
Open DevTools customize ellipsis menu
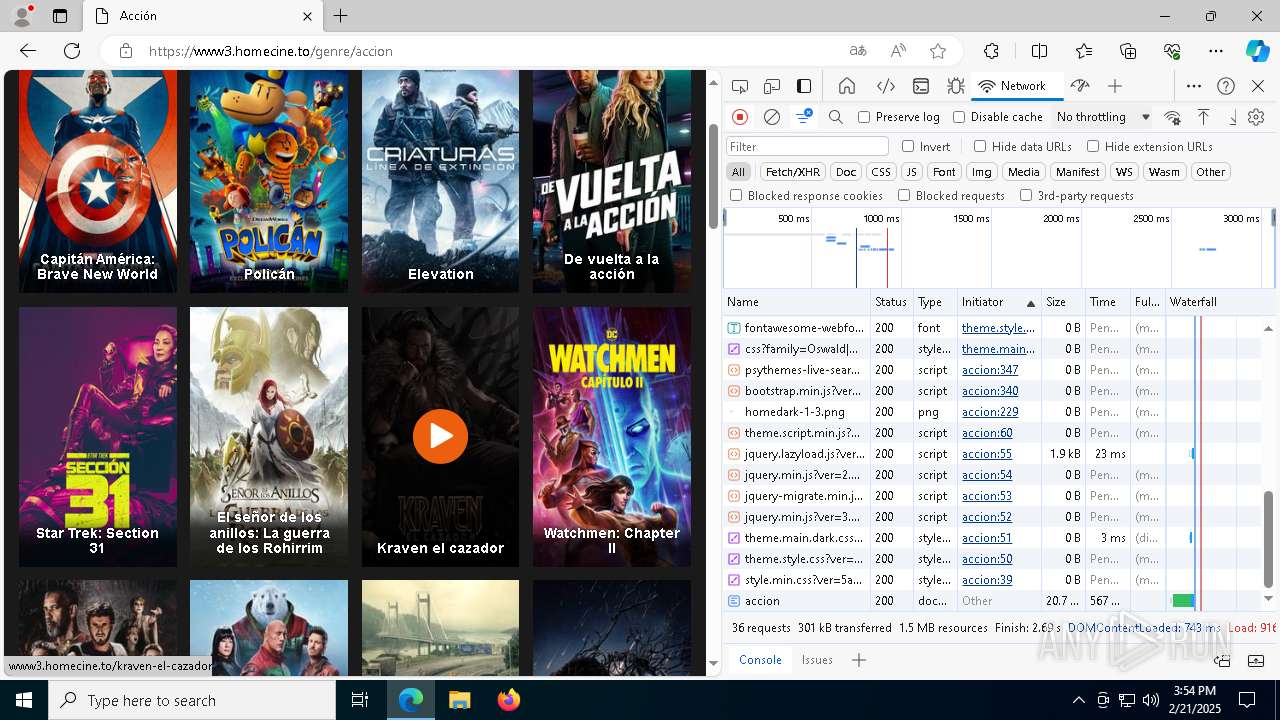pyautogui.click(x=1194, y=86)
